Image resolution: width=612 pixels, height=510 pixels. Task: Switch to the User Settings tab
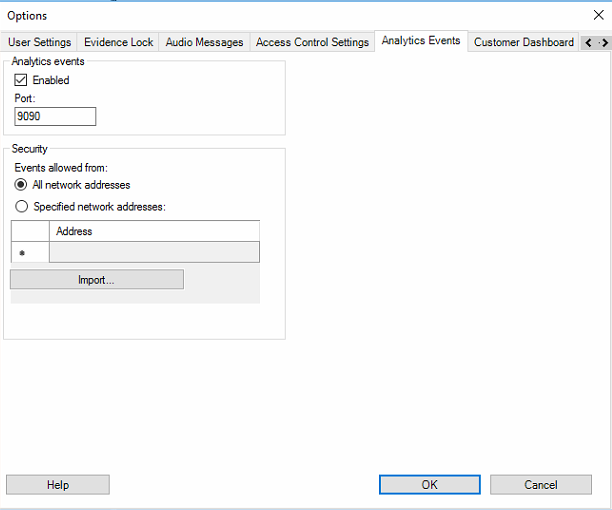pyautogui.click(x=40, y=42)
